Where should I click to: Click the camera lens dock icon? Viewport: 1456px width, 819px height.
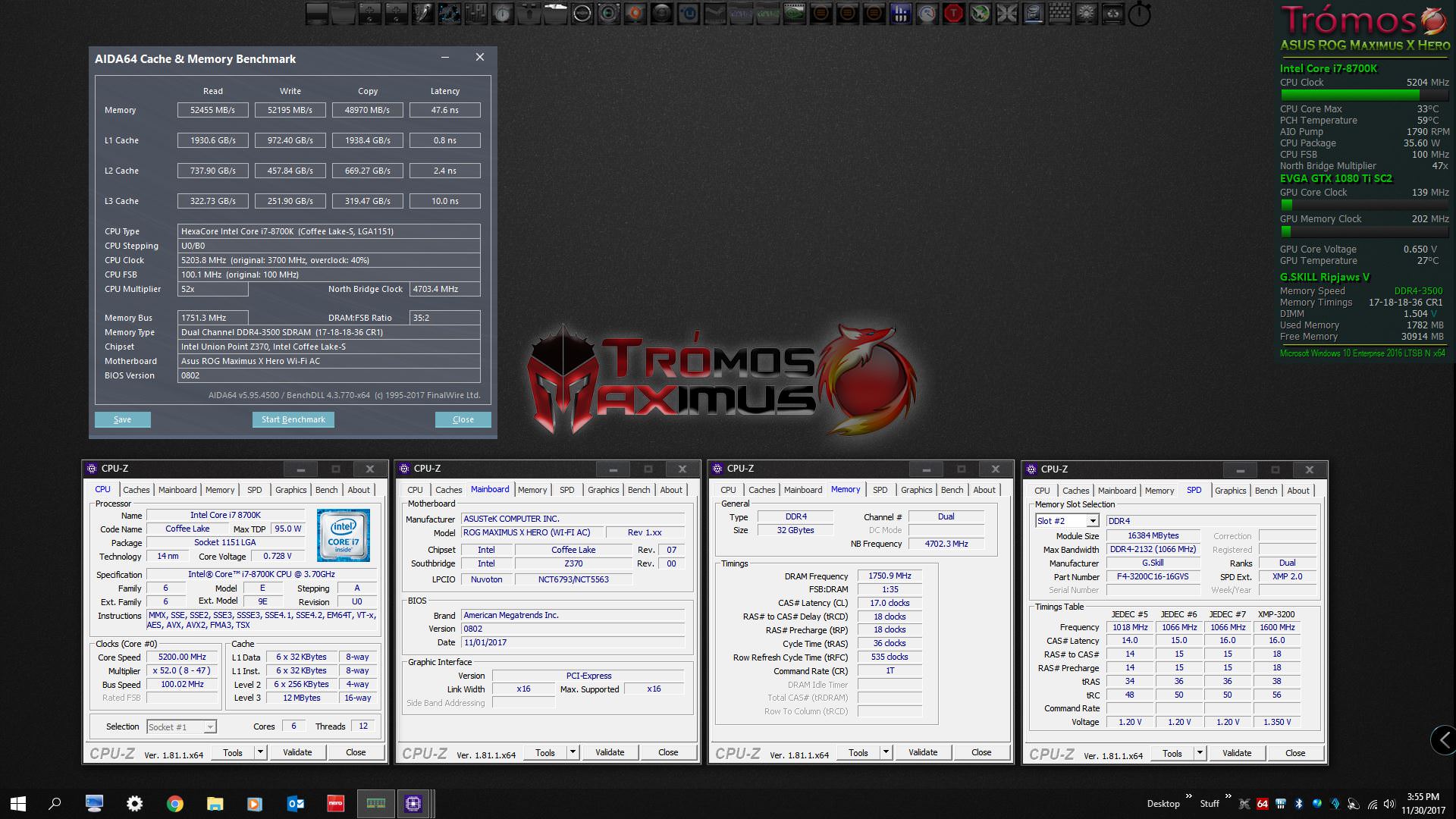[608, 14]
